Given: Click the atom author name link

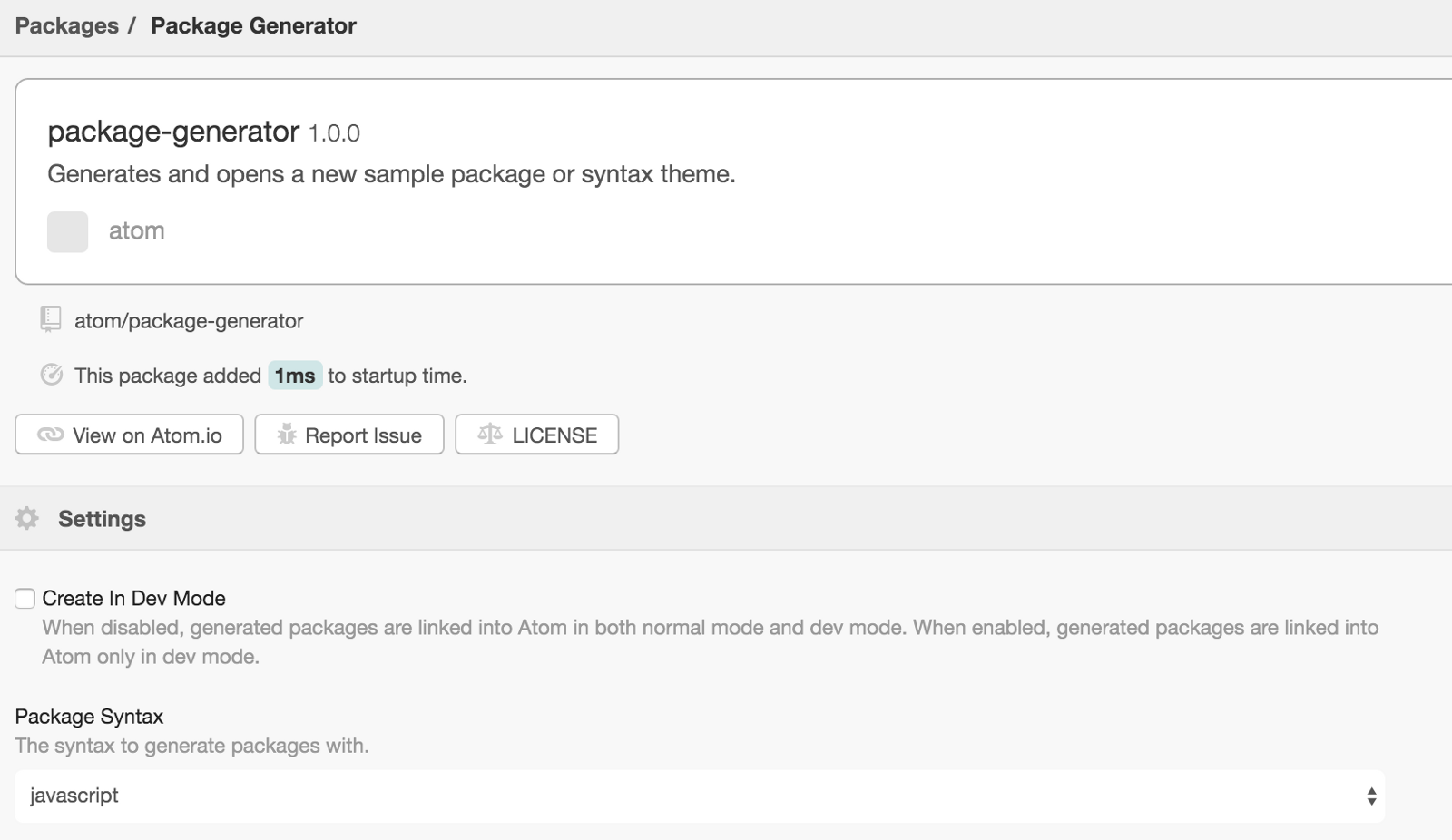Looking at the screenshot, I should [136, 231].
